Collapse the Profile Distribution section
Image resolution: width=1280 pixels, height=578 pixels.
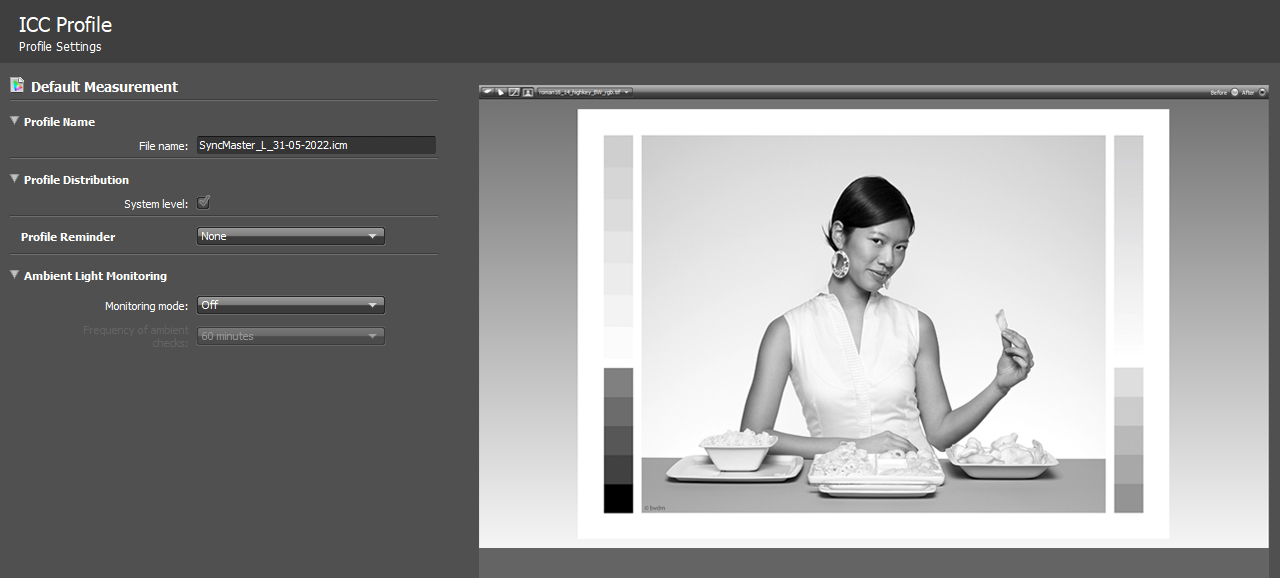click(x=15, y=179)
